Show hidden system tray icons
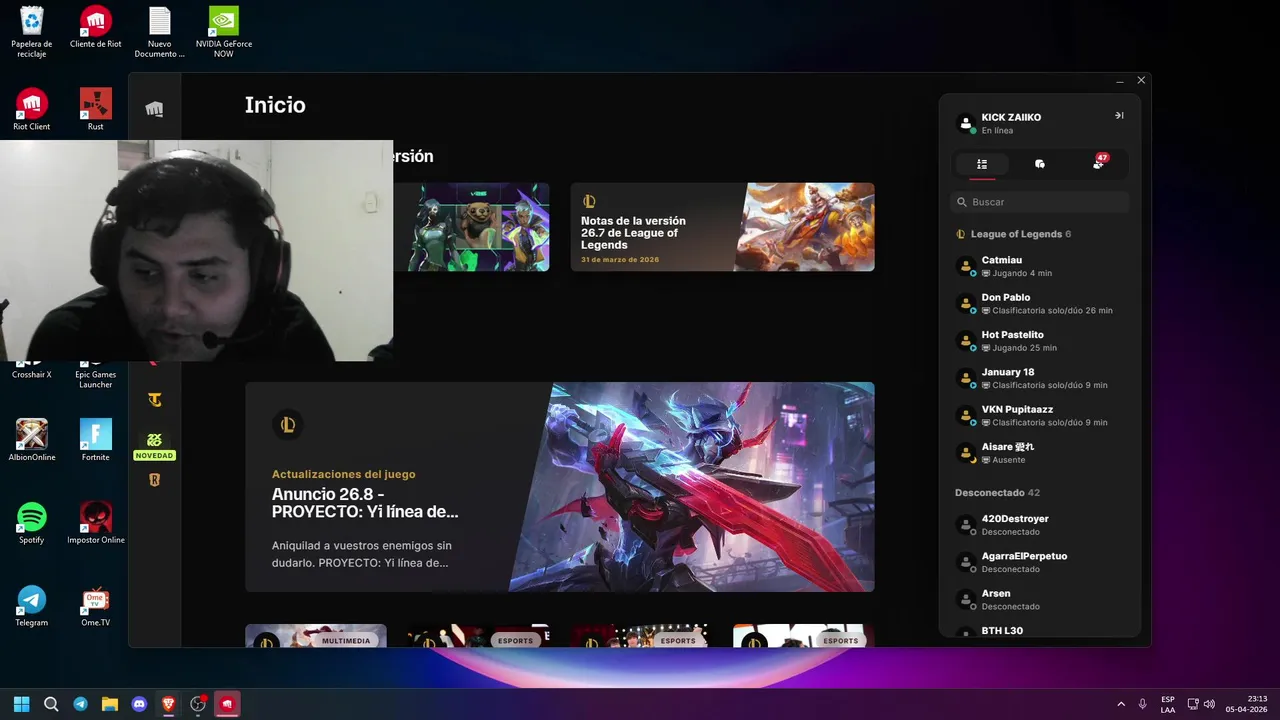The height and width of the screenshot is (720, 1280). pos(1120,704)
